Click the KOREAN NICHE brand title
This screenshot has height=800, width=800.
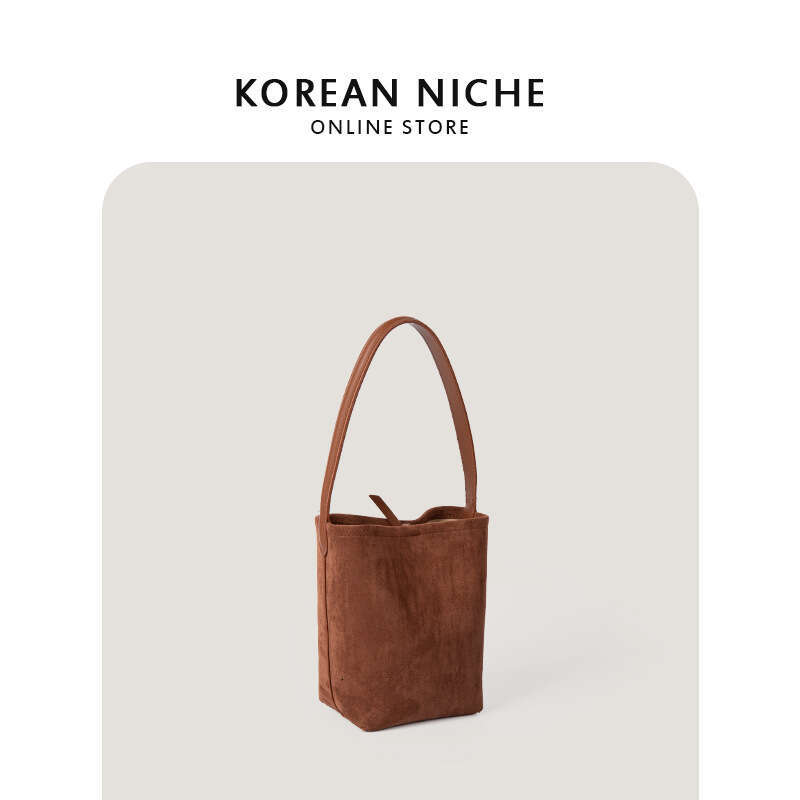coord(390,93)
